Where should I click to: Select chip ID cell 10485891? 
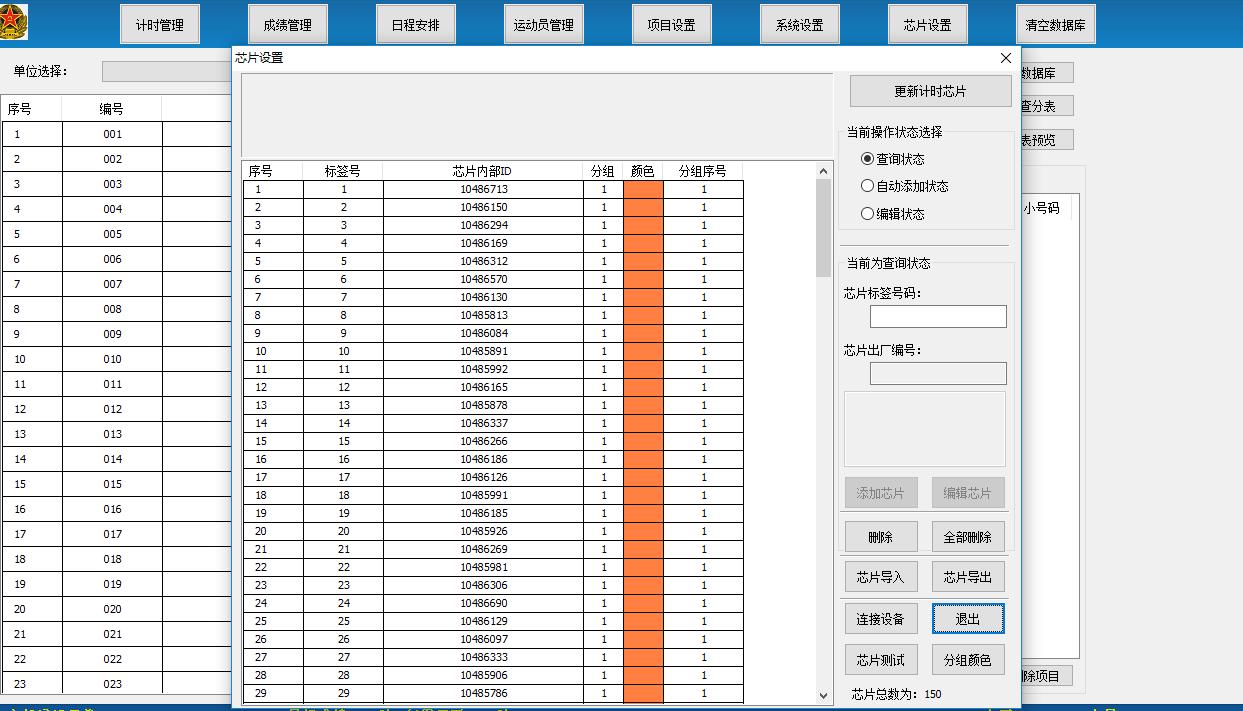tap(483, 351)
